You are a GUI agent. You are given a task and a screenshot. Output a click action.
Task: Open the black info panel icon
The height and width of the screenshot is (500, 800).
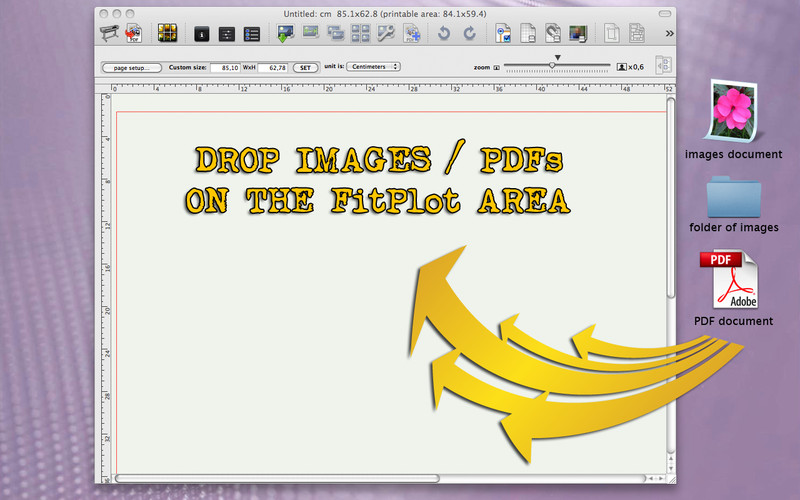click(x=202, y=34)
